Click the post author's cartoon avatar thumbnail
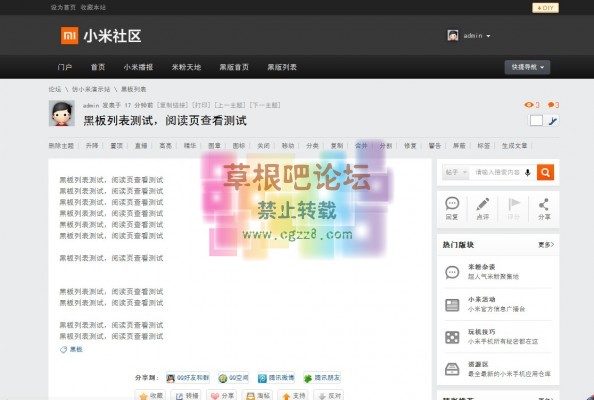Image resolution: width=594 pixels, height=400 pixels. [x=62, y=113]
